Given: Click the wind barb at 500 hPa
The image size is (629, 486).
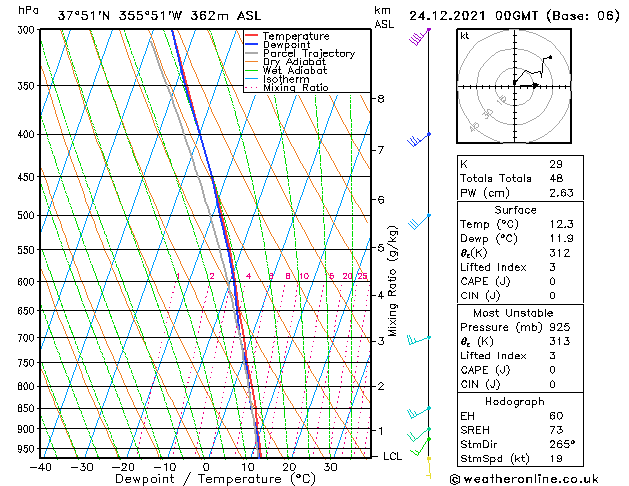Looking at the screenshot, I should [418, 221].
